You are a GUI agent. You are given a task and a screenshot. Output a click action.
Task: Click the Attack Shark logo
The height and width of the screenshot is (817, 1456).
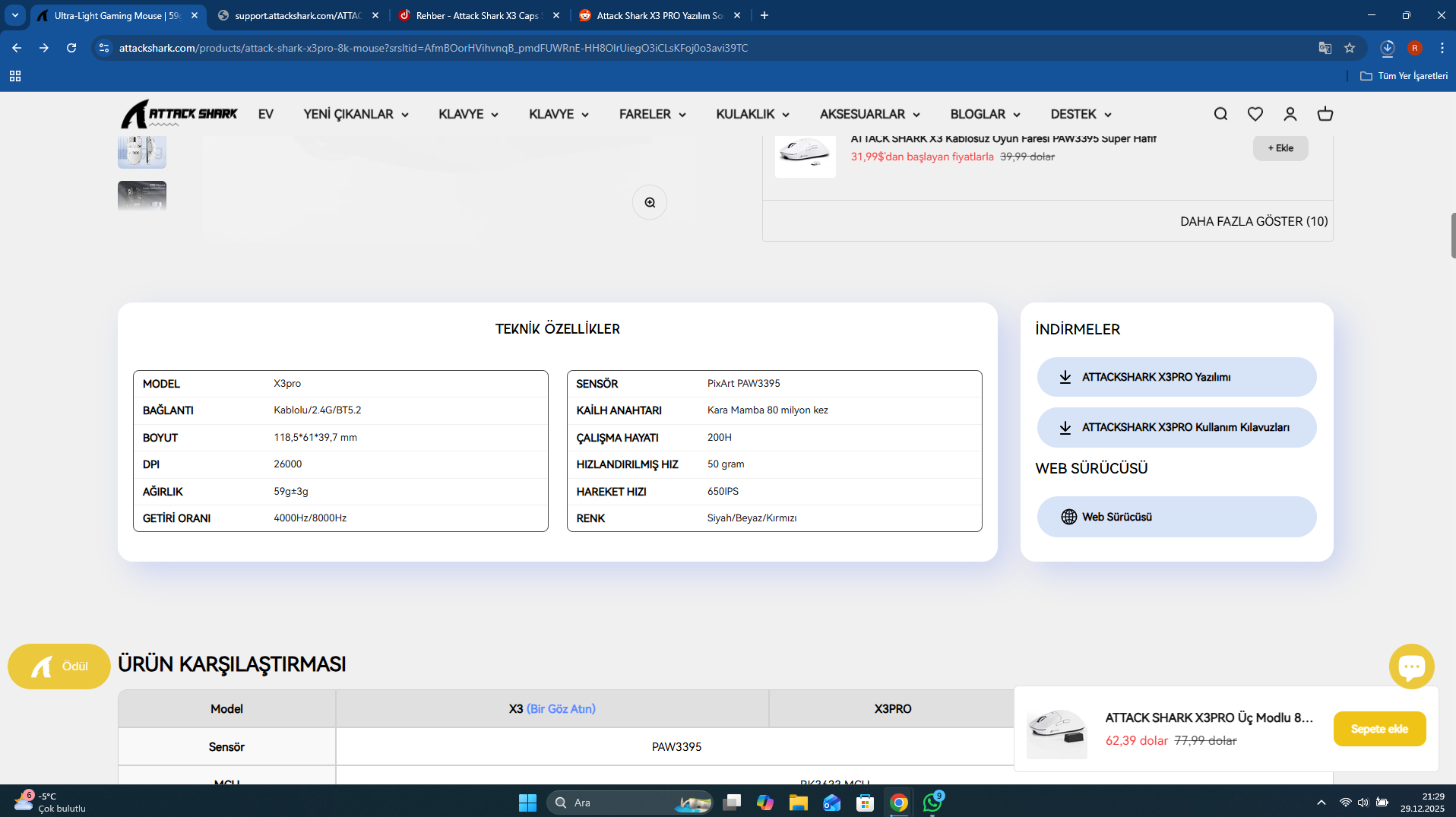click(179, 114)
